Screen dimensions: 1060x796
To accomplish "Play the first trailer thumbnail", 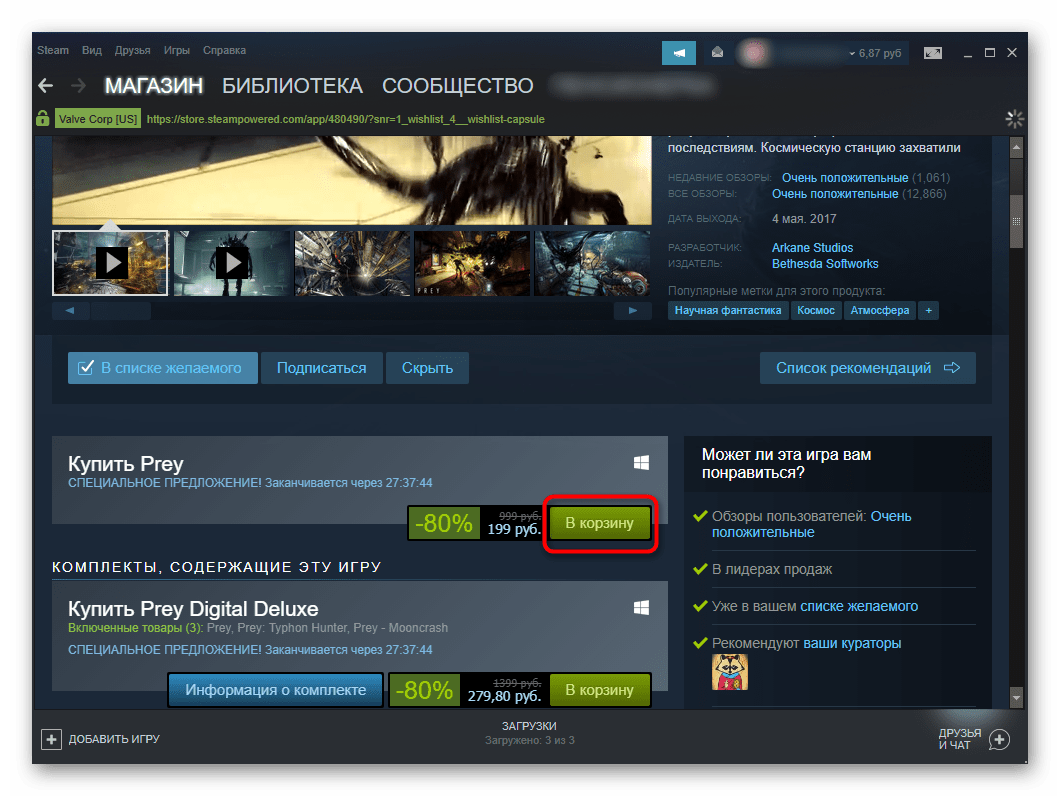I will [x=110, y=263].
